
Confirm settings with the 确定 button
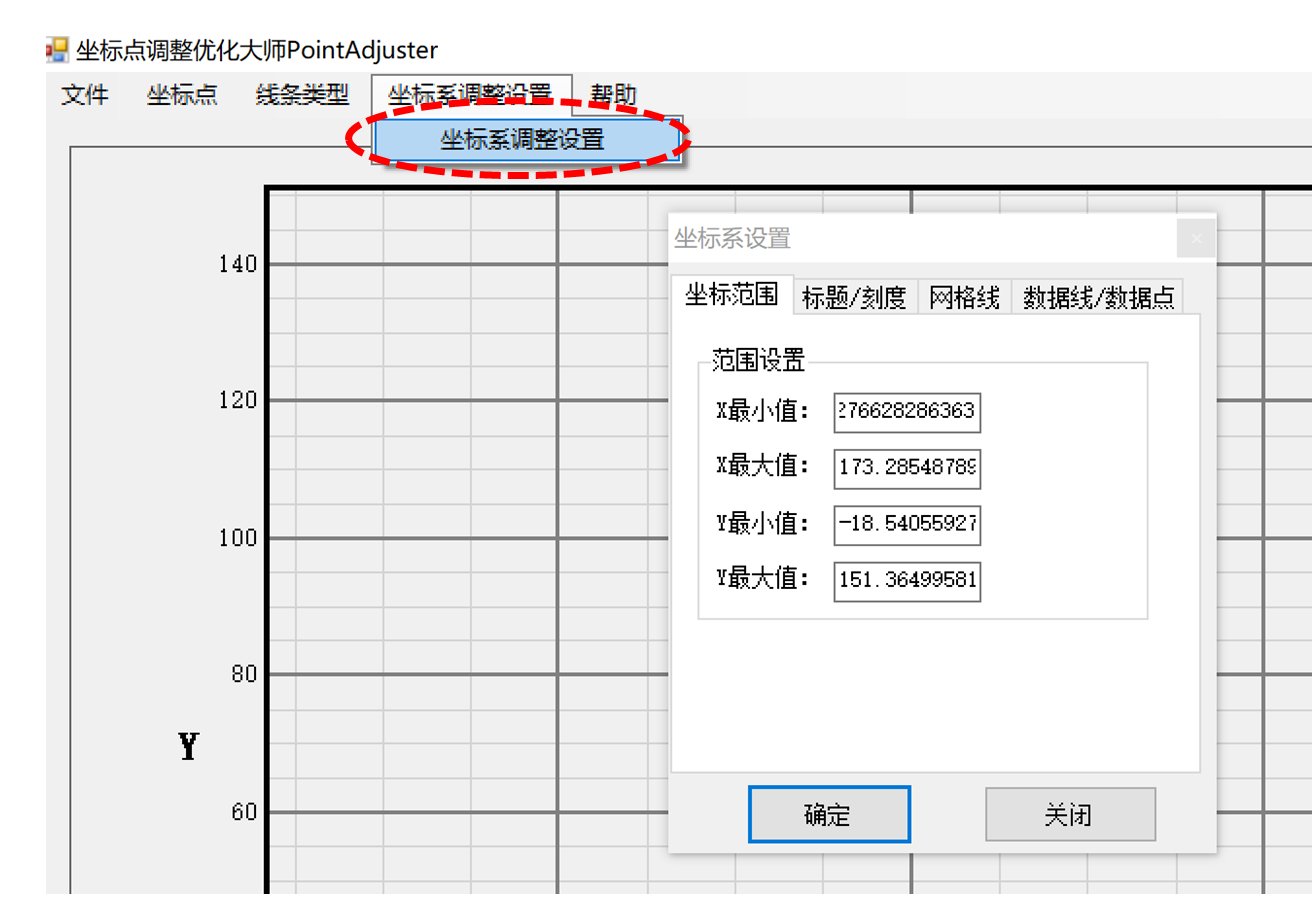pyautogui.click(x=829, y=814)
